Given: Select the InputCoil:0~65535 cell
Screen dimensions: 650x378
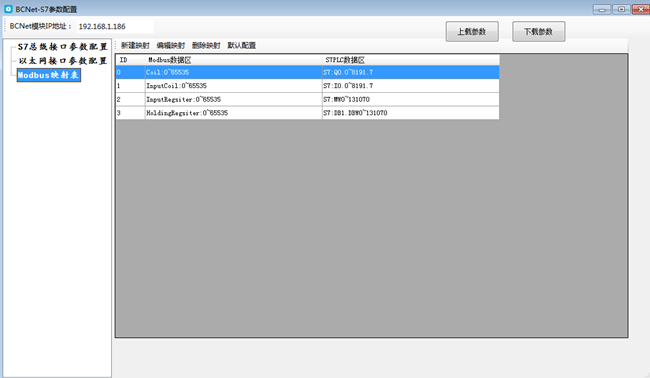Looking at the screenshot, I should (x=234, y=86).
